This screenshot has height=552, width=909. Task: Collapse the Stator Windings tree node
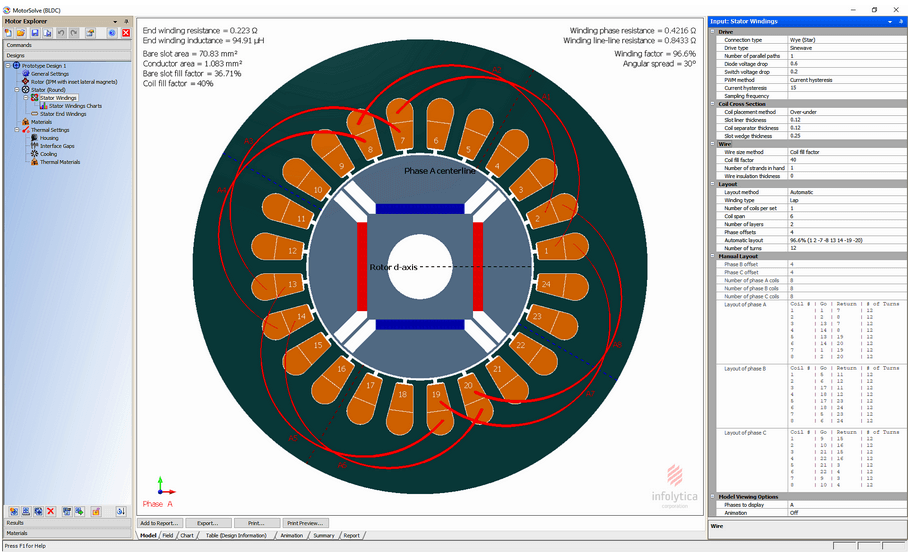(26, 97)
